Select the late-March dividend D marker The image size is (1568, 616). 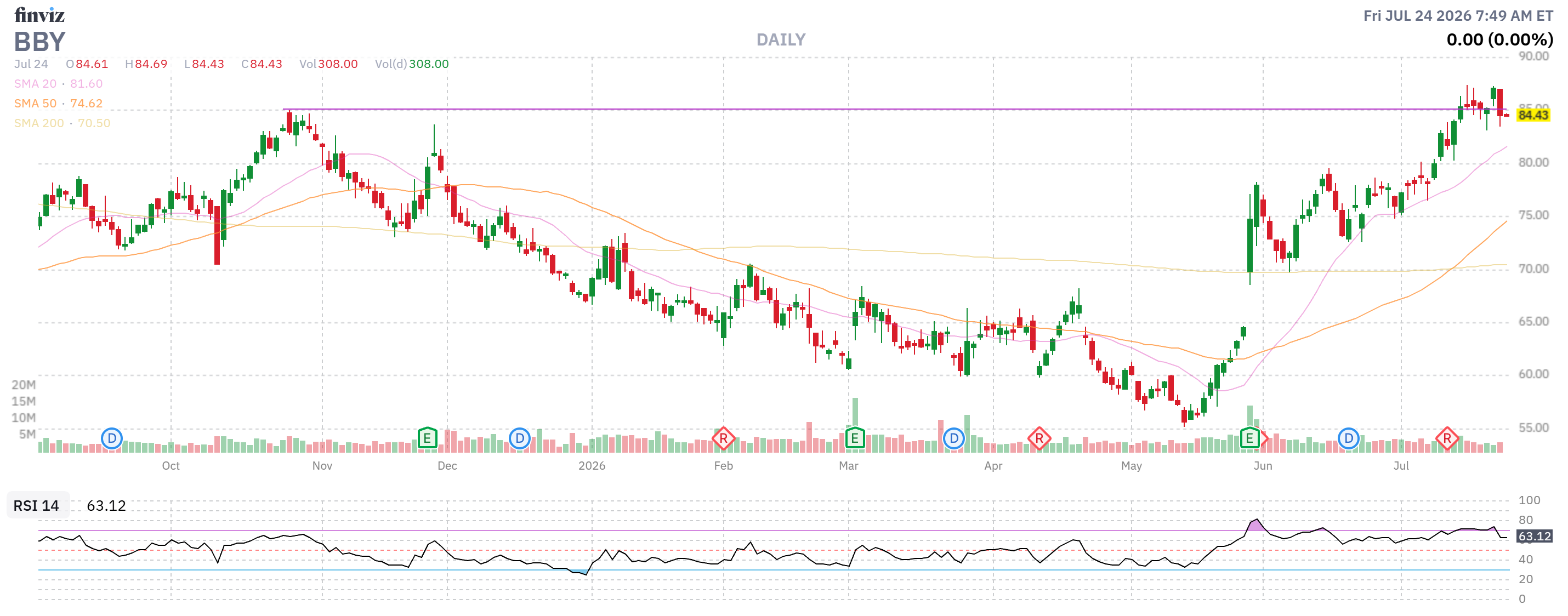(x=953, y=438)
